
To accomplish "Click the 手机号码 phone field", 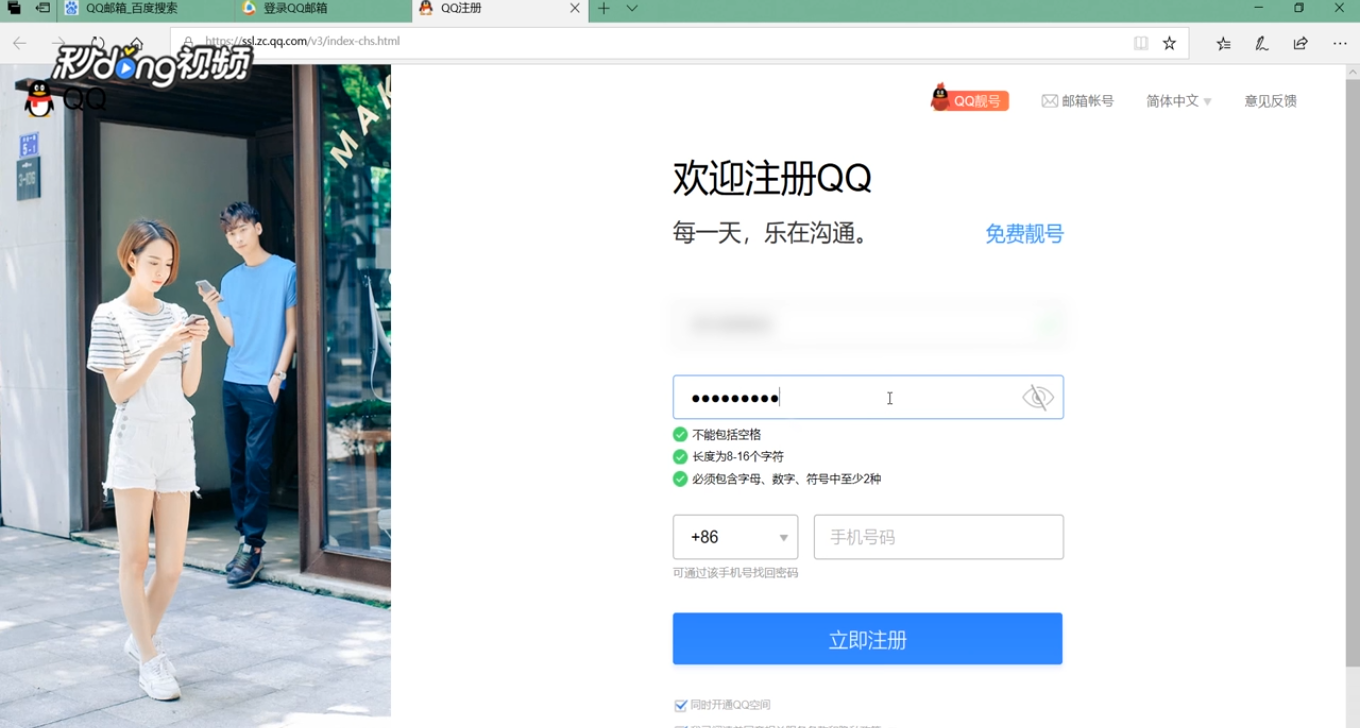I will point(939,537).
